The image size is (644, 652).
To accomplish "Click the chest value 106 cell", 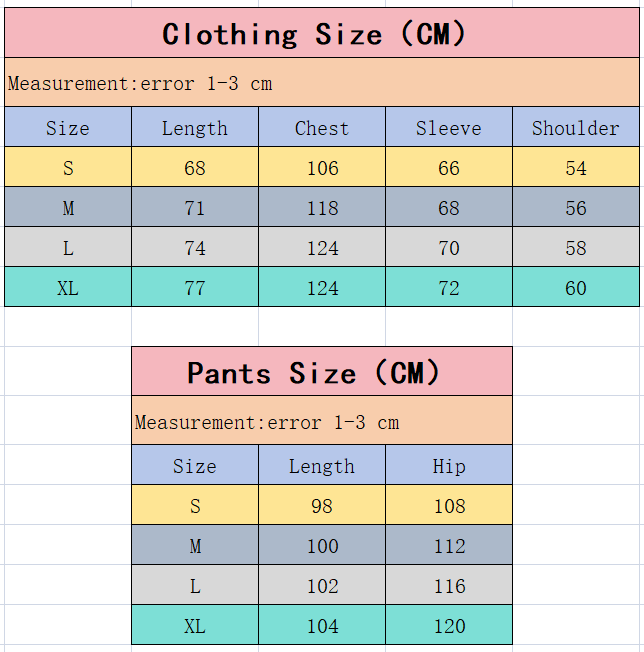I will pos(322,168).
